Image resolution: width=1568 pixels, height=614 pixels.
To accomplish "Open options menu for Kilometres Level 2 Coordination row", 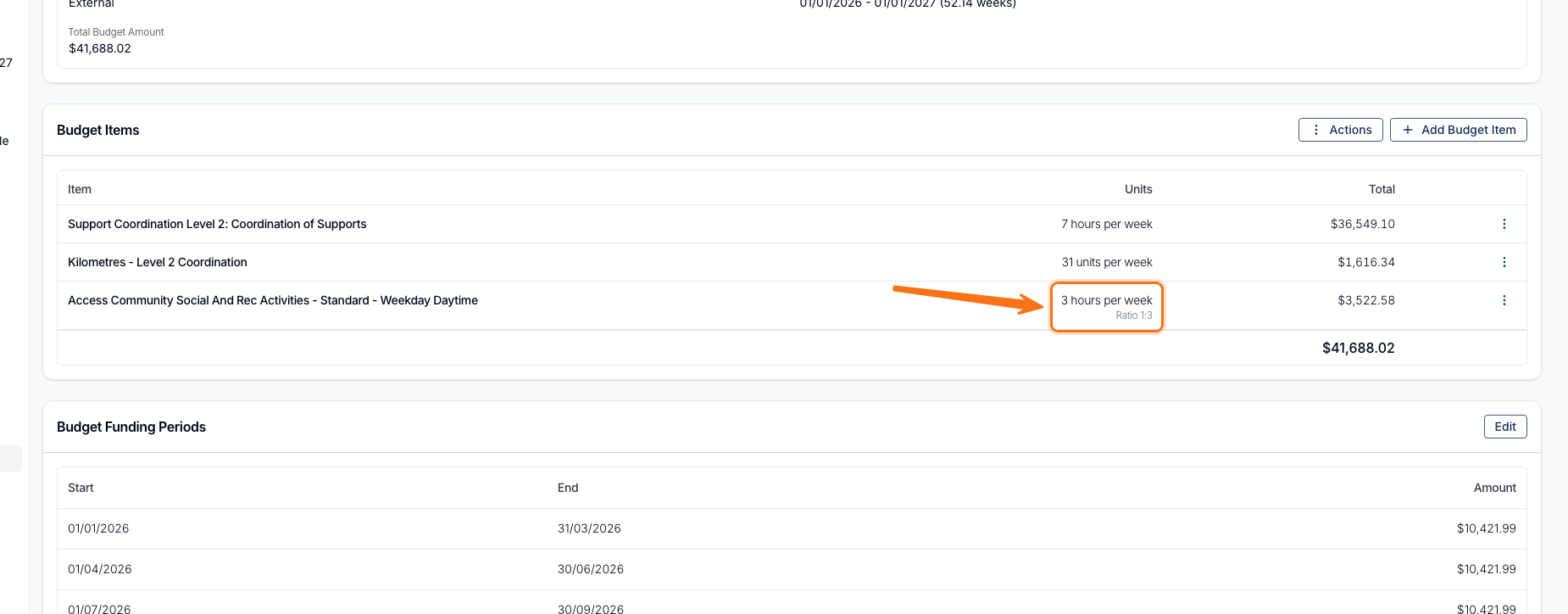I will (x=1504, y=262).
